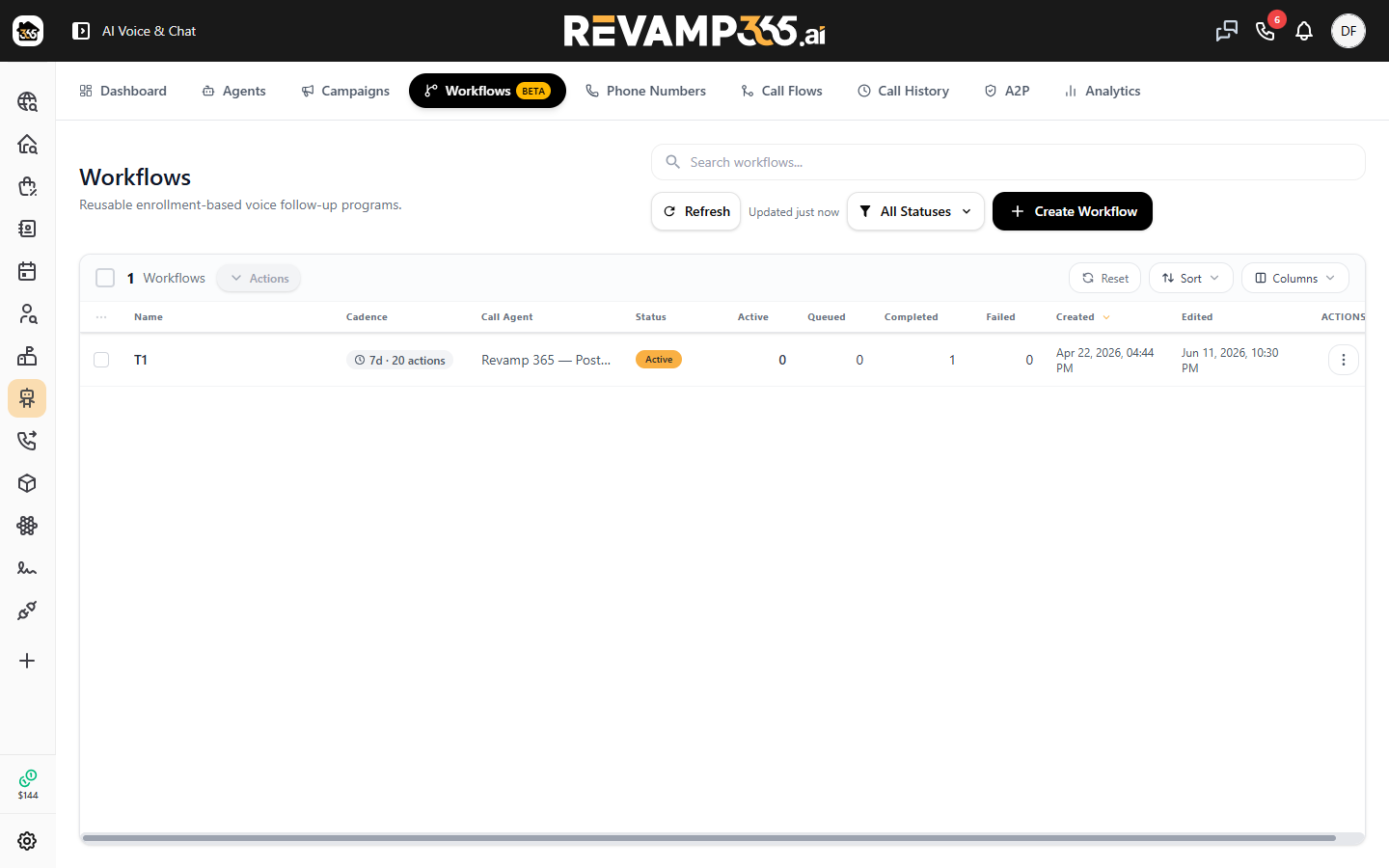Click the Revamp 365 logo icon top-left
The width and height of the screenshot is (1389, 868).
[28, 31]
